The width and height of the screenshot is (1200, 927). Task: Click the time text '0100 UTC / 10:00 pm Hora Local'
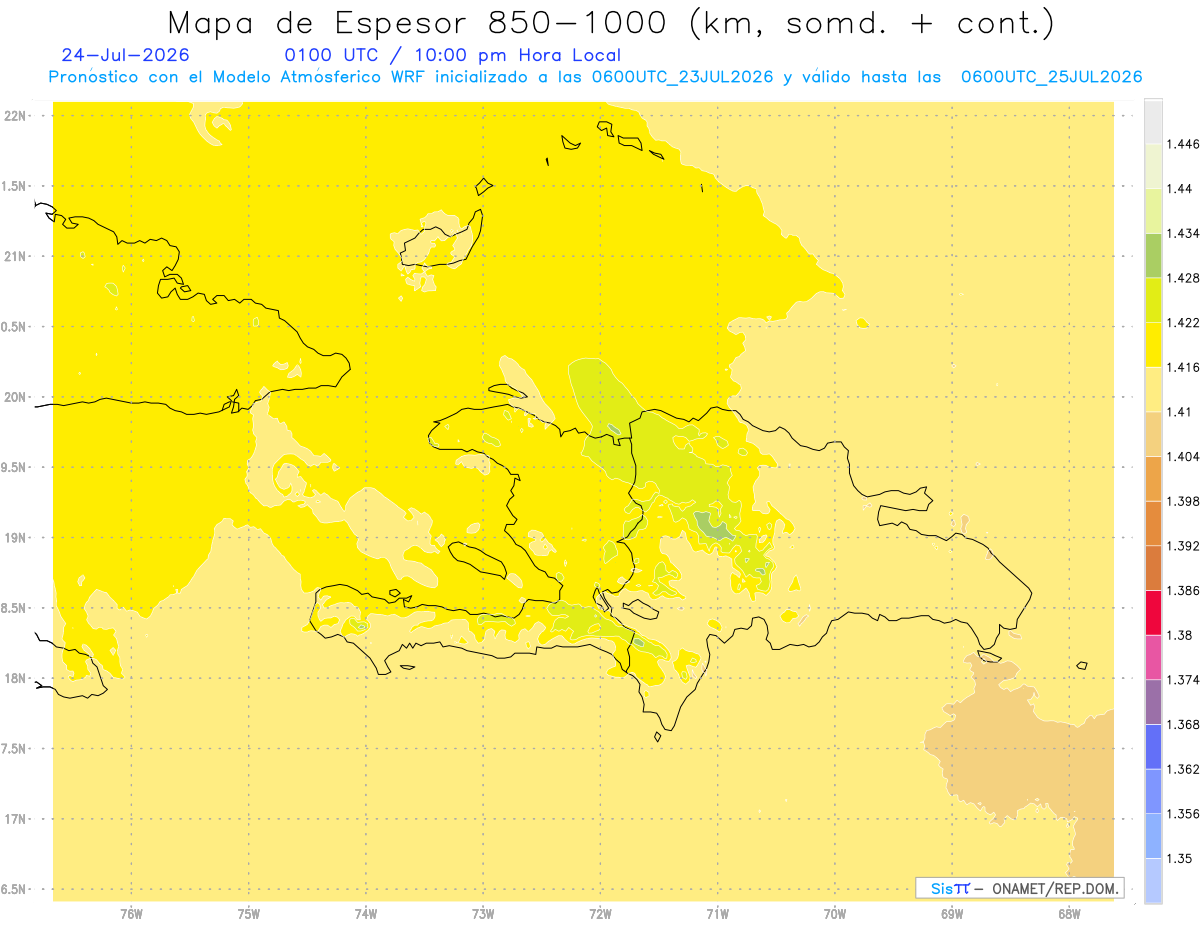pyautogui.click(x=453, y=56)
